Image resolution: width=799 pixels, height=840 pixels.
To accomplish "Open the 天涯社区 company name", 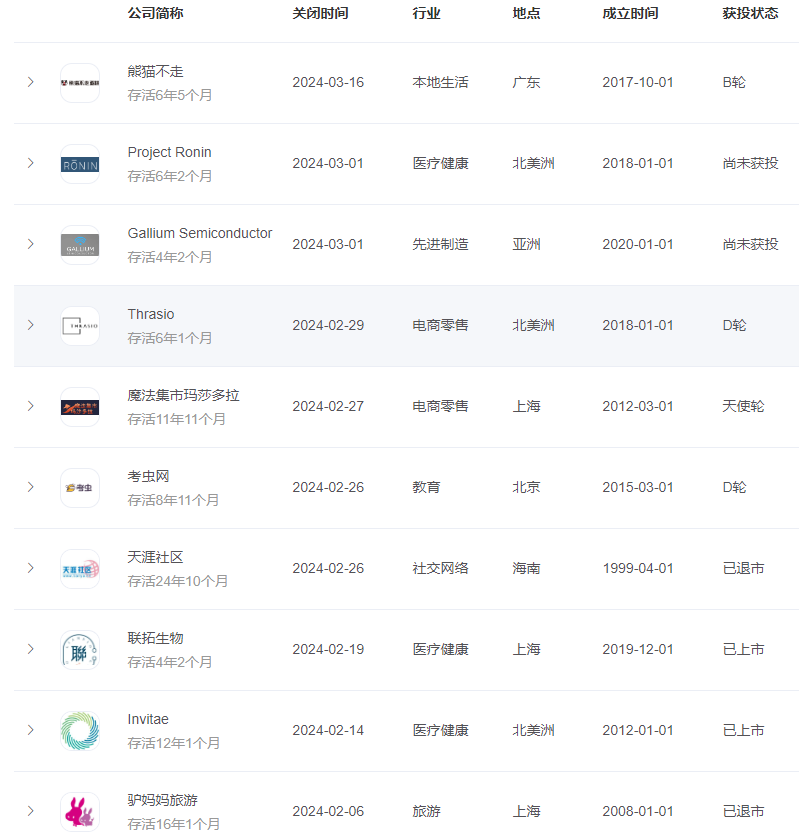I will 155,557.
